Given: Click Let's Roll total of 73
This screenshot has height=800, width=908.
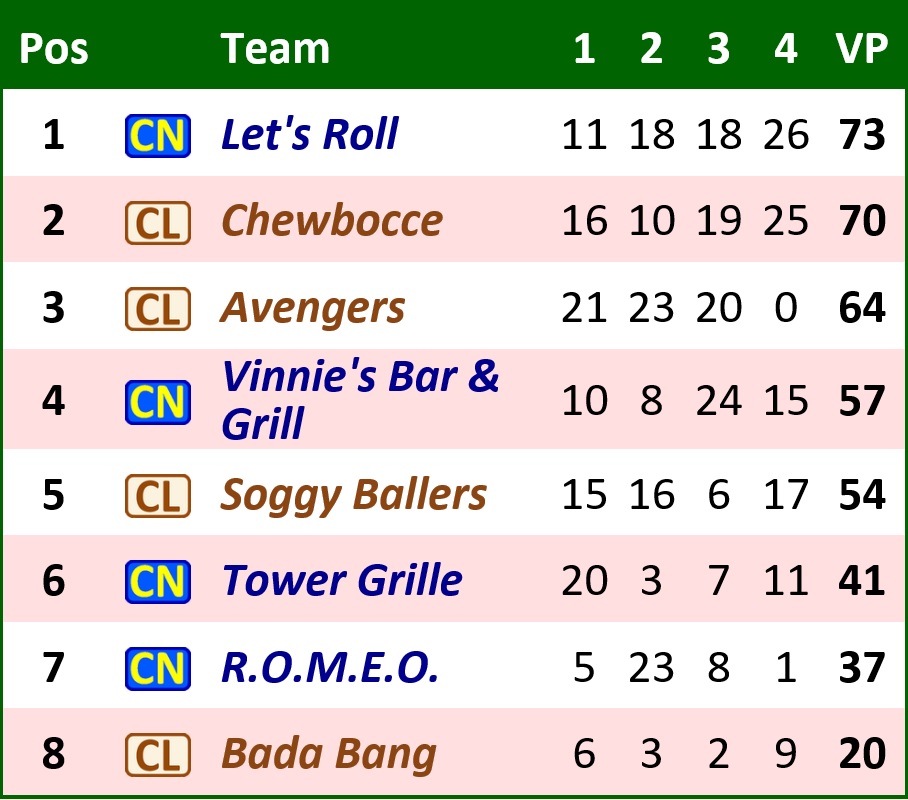Looking at the screenshot, I should (861, 135).
